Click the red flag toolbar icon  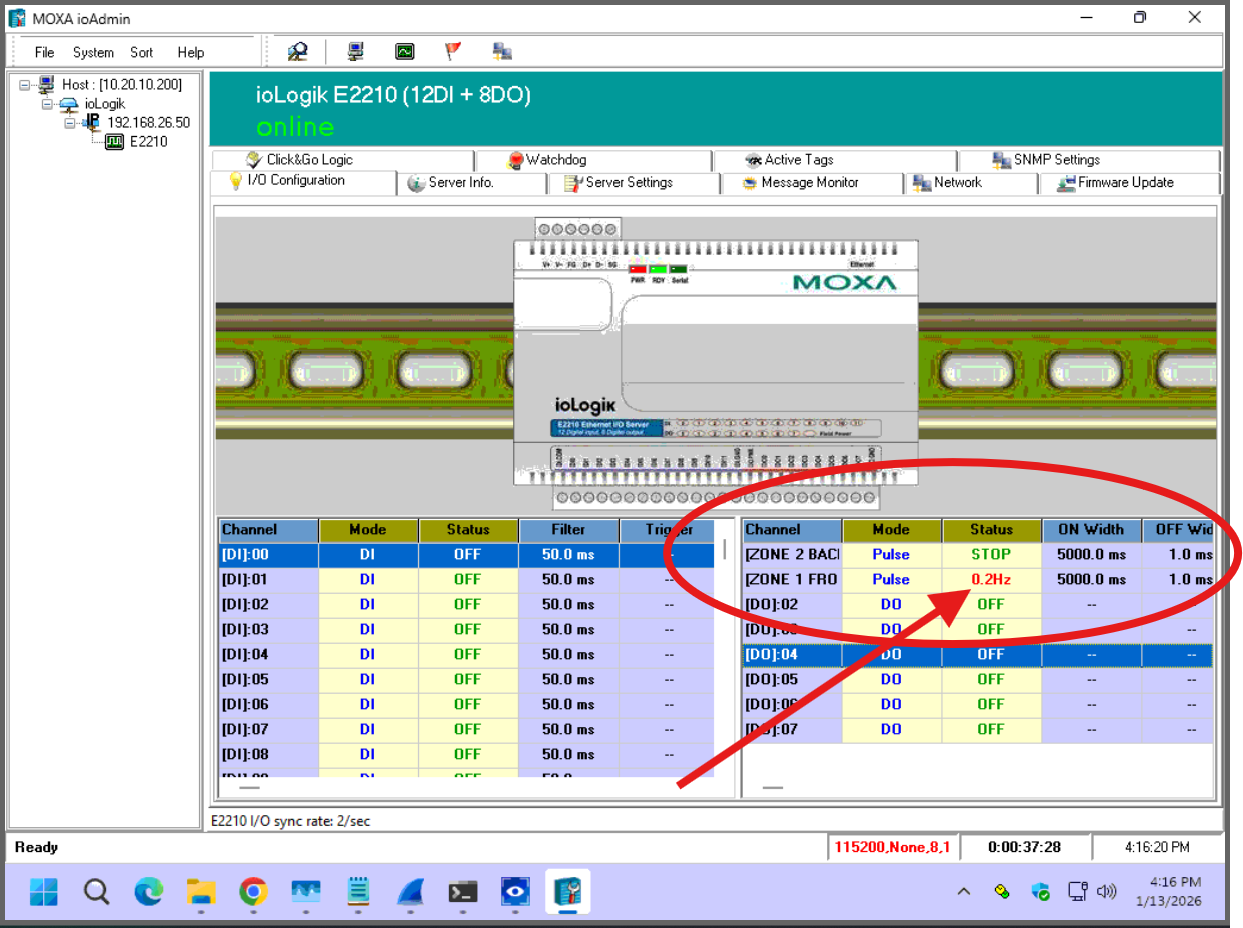pos(453,51)
